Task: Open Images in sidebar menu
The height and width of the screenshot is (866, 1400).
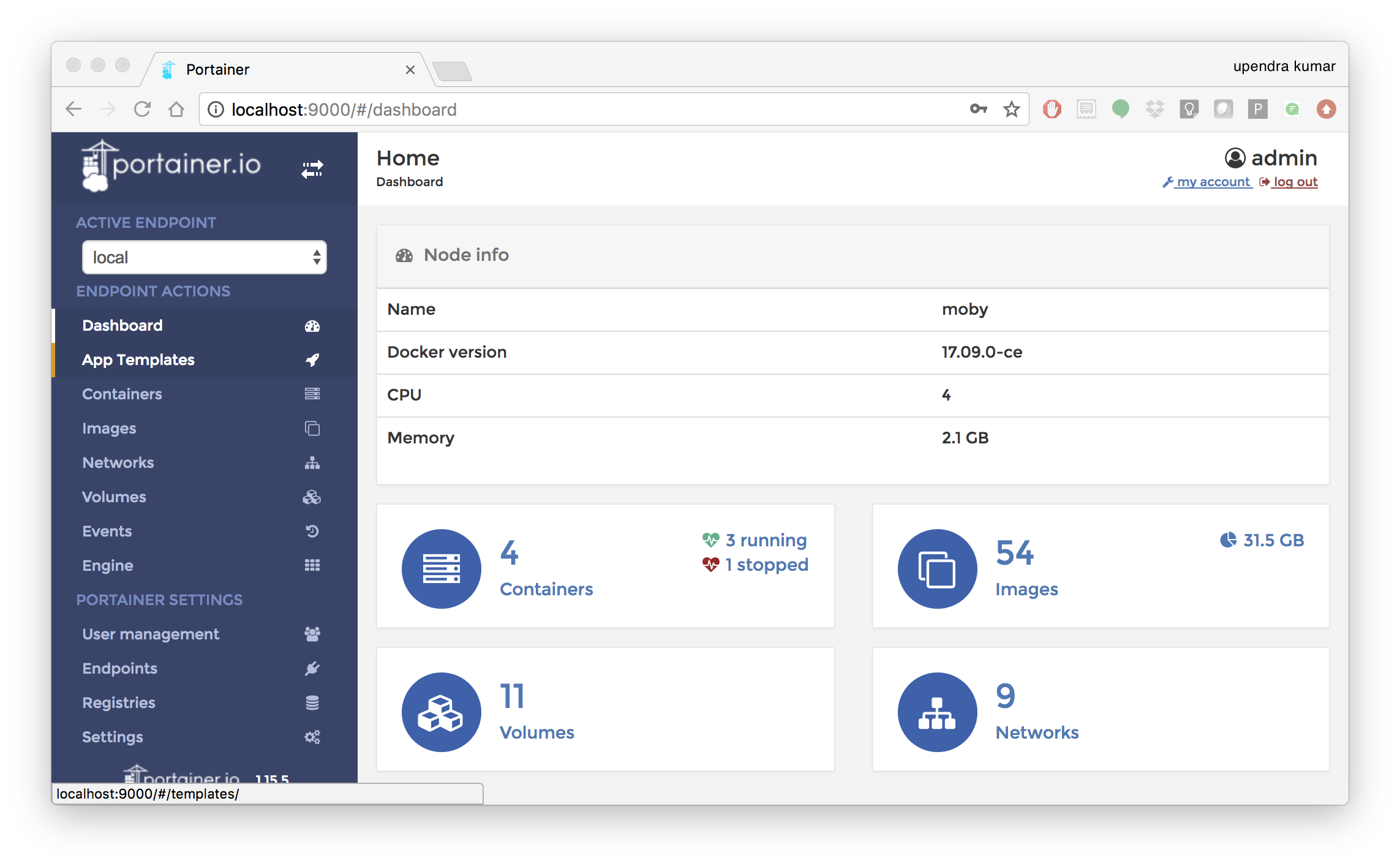Action: click(x=205, y=429)
